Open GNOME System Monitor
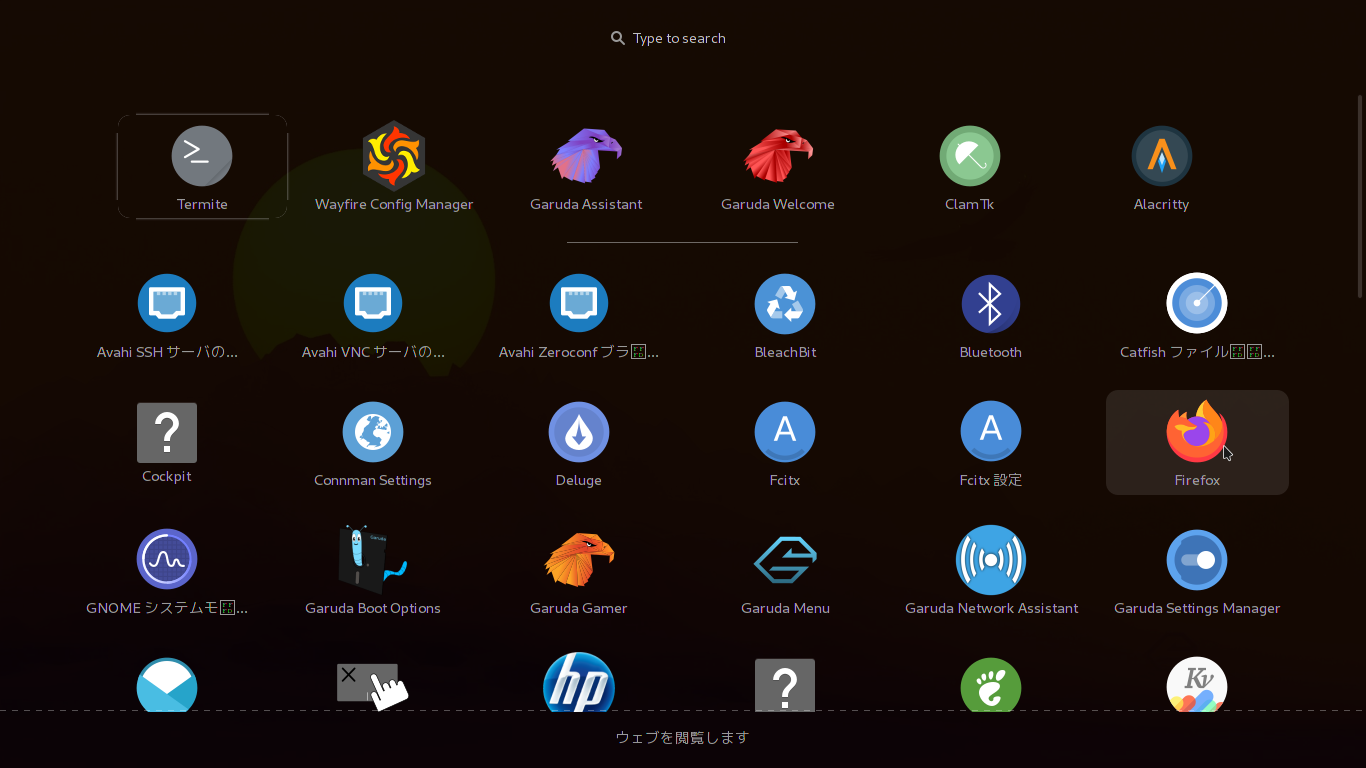This screenshot has height=768, width=1366. point(167,570)
